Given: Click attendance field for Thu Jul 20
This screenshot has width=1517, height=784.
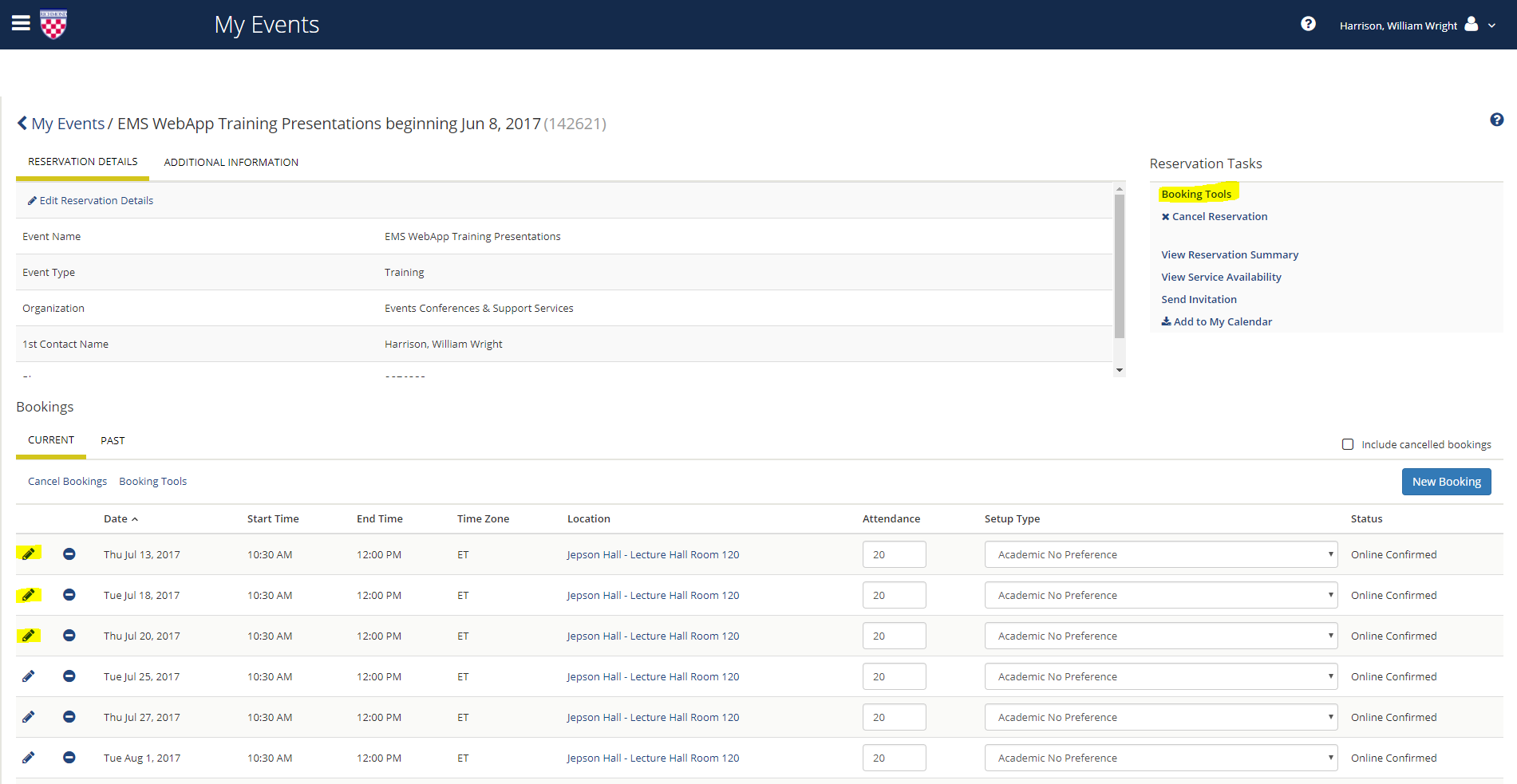Looking at the screenshot, I should click(x=894, y=636).
